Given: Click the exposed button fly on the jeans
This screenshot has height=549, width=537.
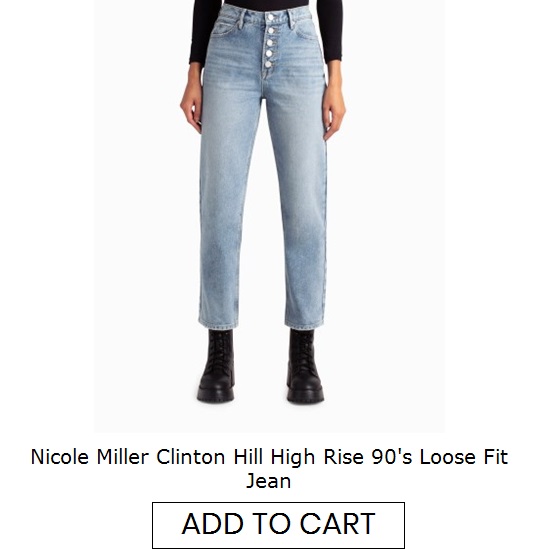Looking at the screenshot, I should pos(269,42).
